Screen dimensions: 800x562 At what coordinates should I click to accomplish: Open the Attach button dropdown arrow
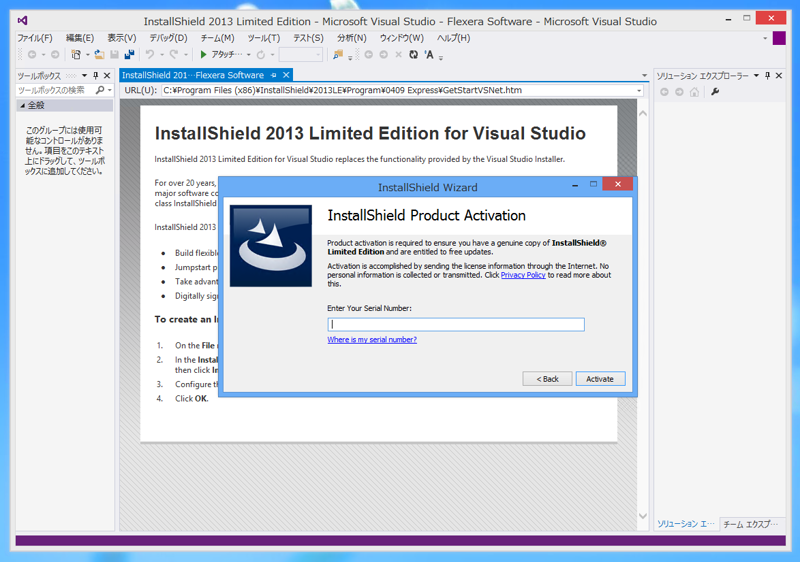click(x=248, y=55)
